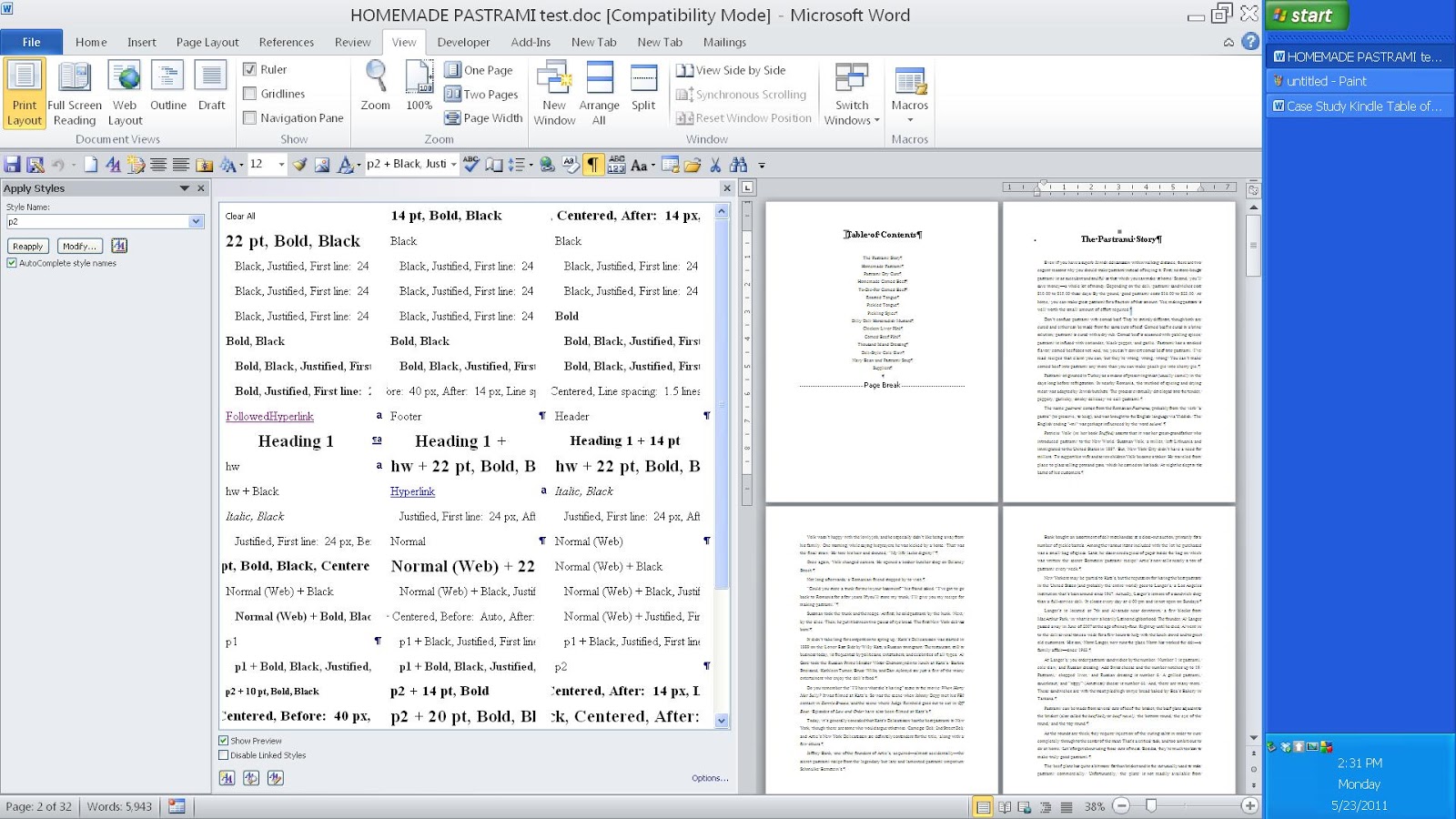This screenshot has width=1456, height=819.
Task: Switch to Draft view in ribbon
Action: pos(211,86)
